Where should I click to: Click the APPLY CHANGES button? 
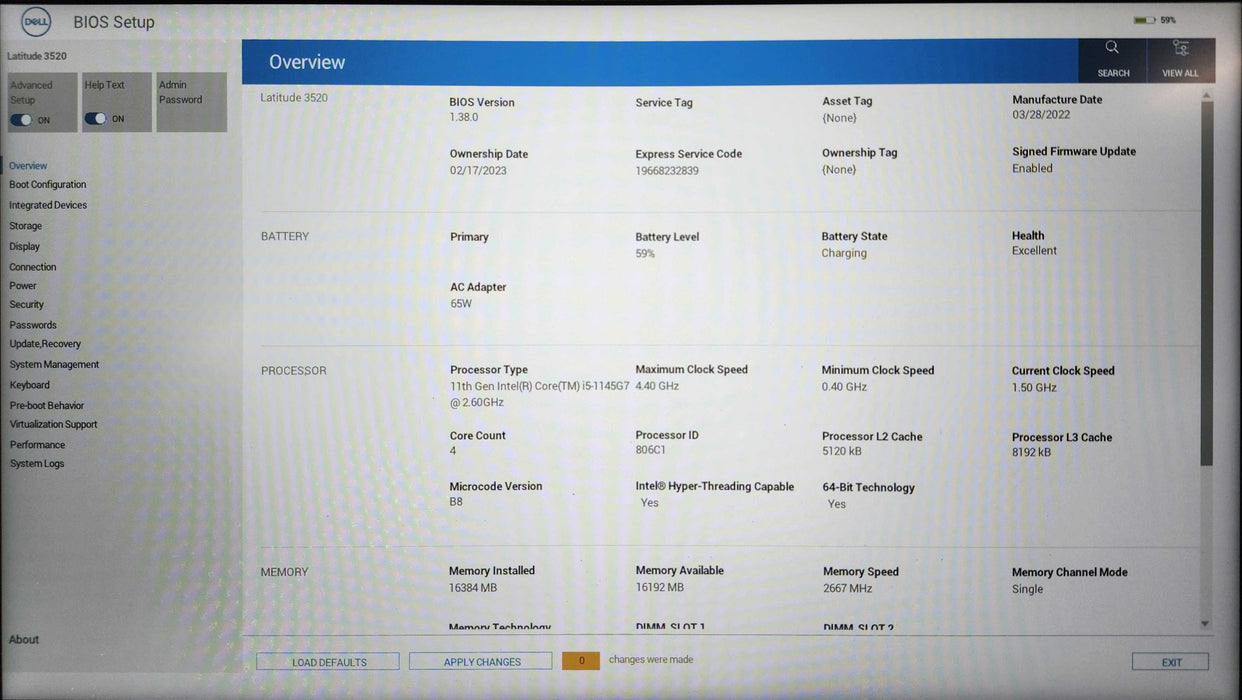pyautogui.click(x=480, y=661)
